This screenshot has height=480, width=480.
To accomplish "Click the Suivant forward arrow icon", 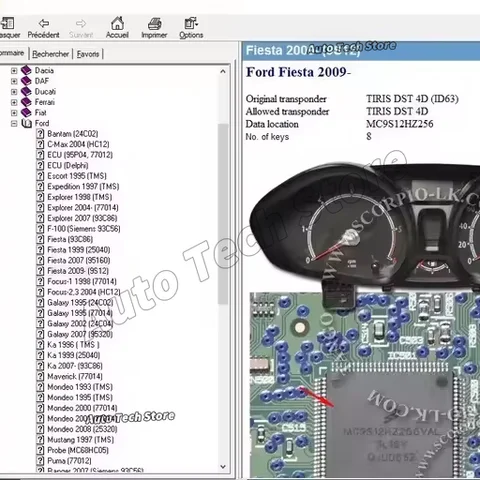I will 81,23.
